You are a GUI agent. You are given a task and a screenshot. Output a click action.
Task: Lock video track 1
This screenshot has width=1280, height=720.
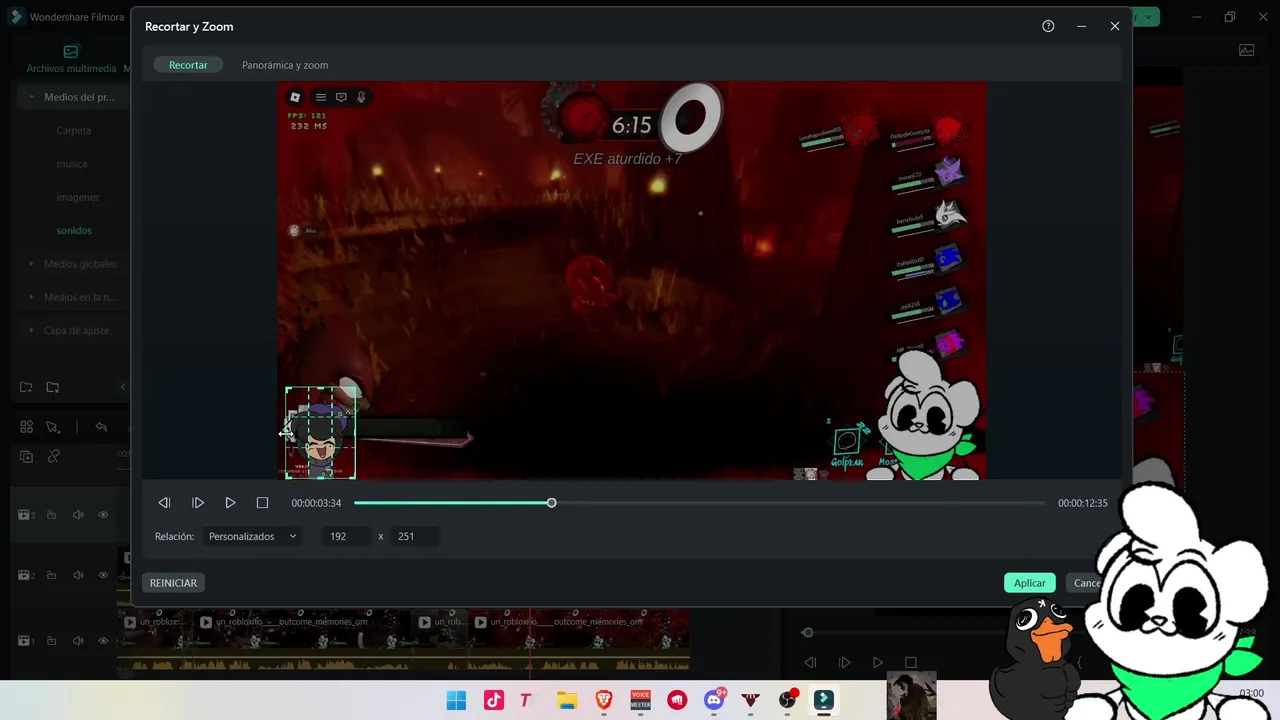point(52,641)
